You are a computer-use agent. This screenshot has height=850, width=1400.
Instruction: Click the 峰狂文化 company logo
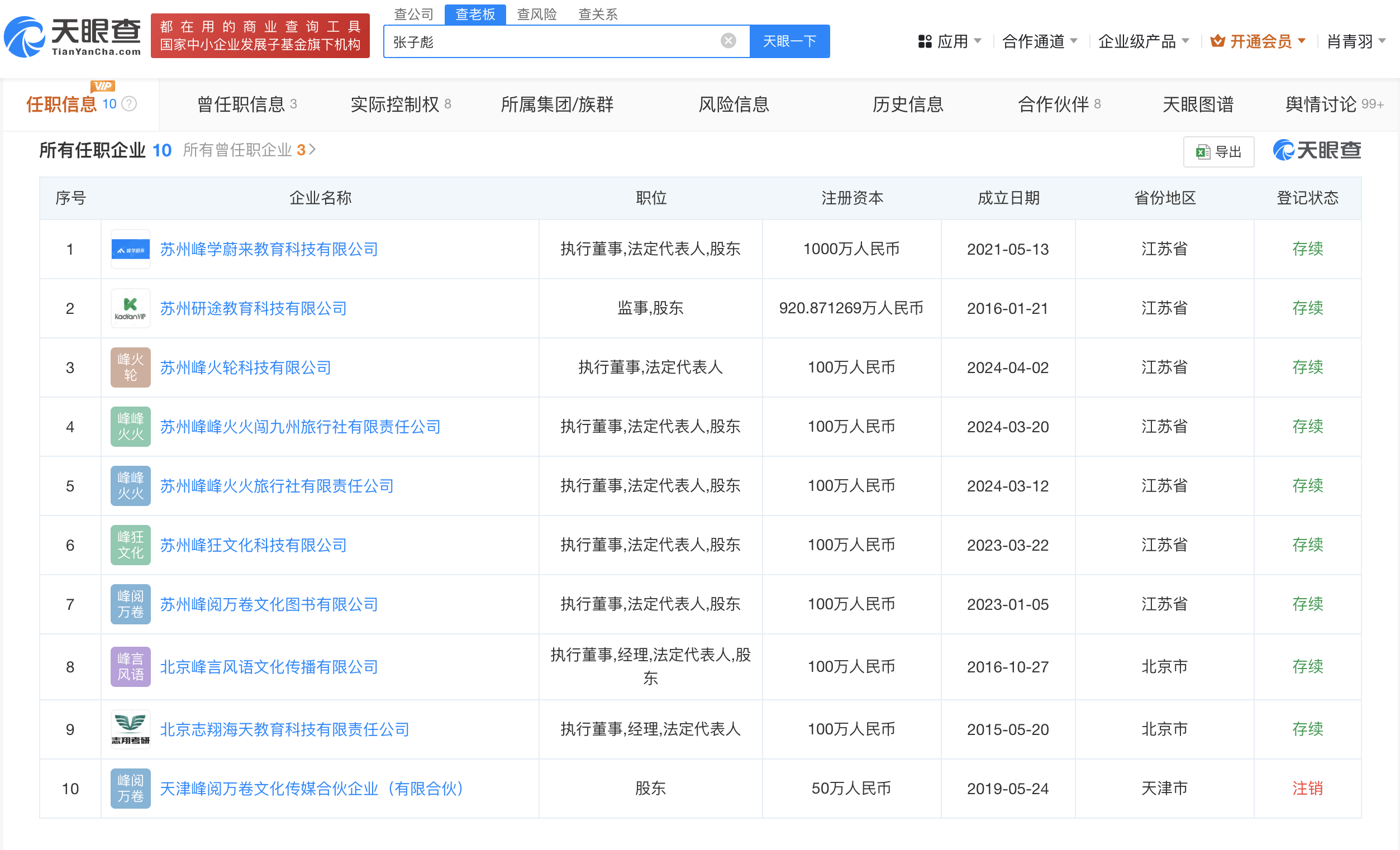[131, 545]
